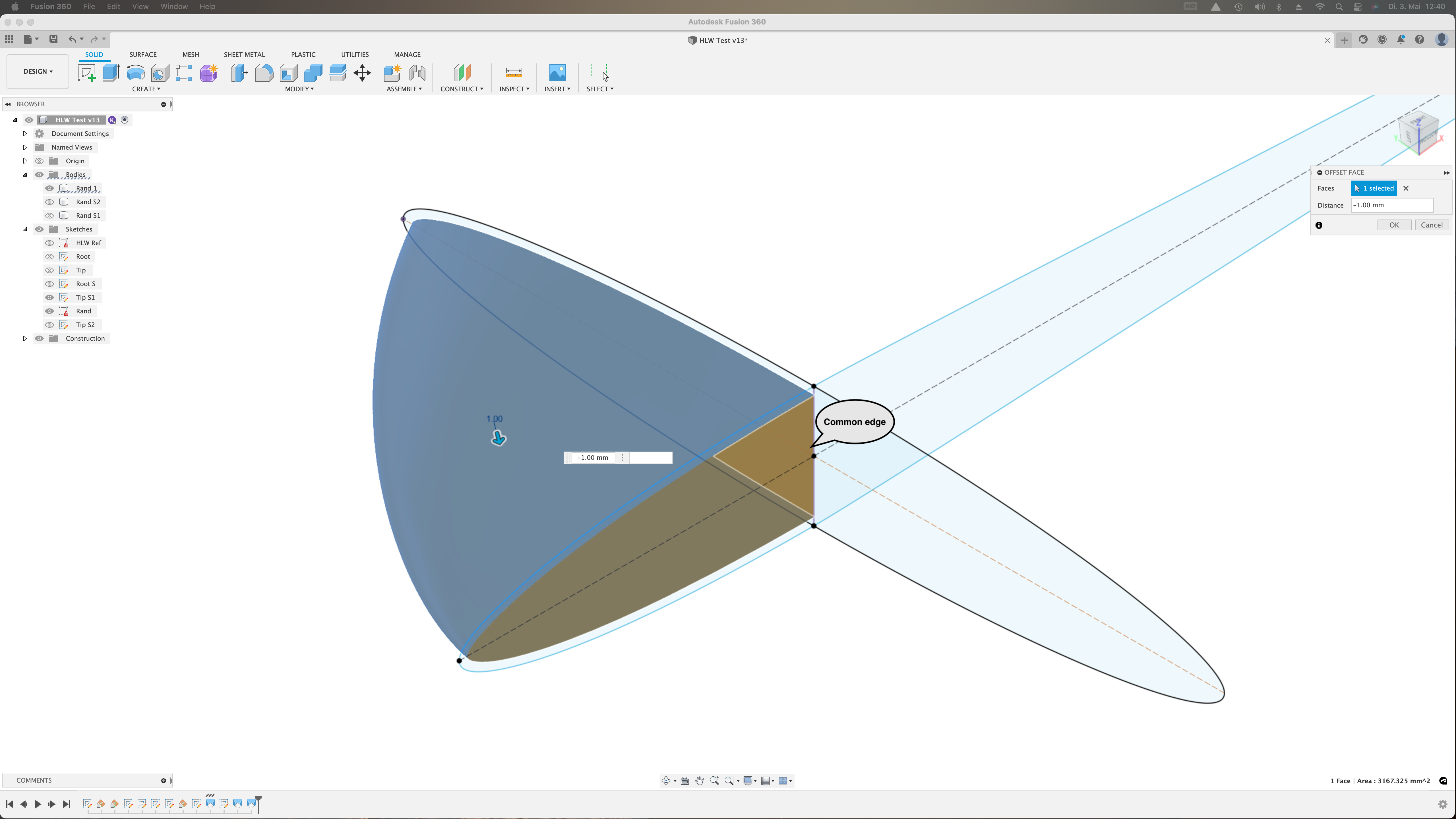1456x819 pixels.
Task: Hide the Rand sketch
Action: (x=50, y=311)
